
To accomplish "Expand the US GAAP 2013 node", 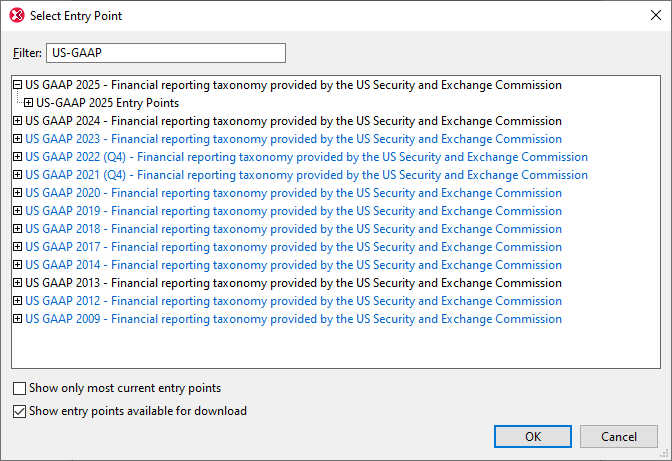I will coord(18,283).
